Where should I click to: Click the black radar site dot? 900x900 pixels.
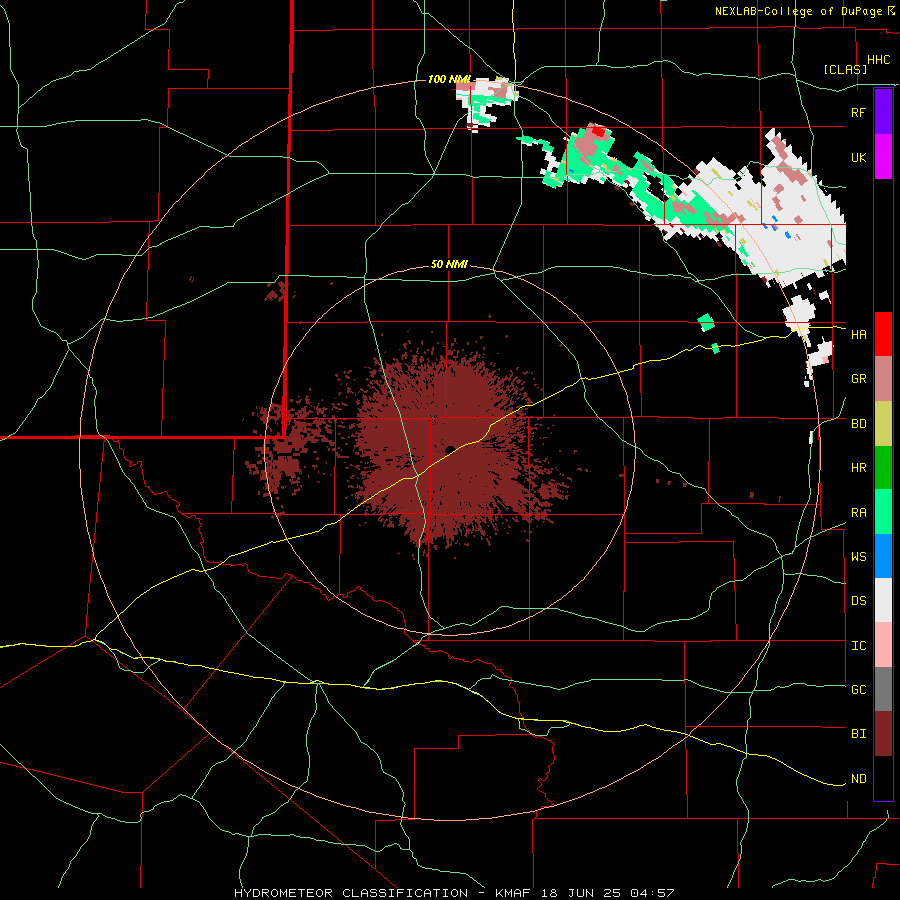450,449
